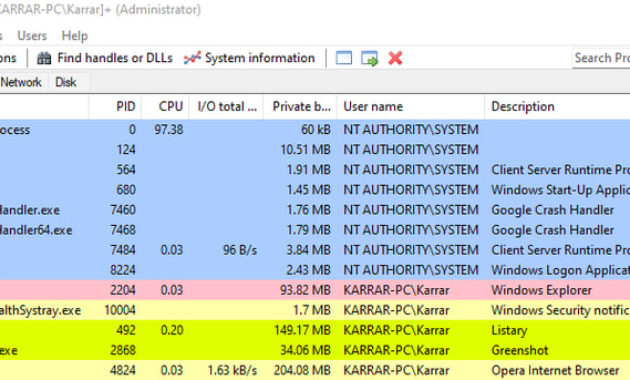Viewport: 630px width, 380px height.
Task: Open the Users menu
Action: (32, 36)
